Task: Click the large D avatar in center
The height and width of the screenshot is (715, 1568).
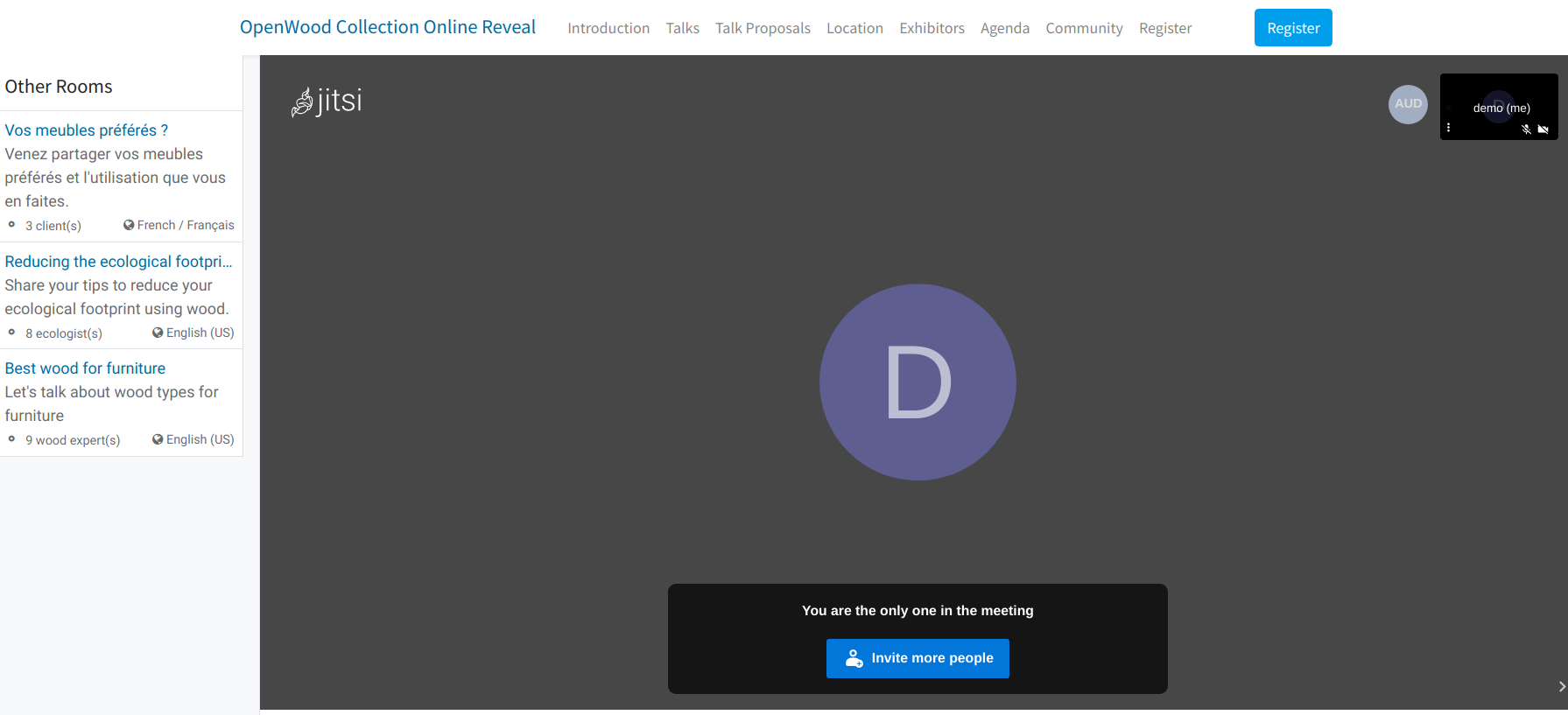Action: point(918,382)
